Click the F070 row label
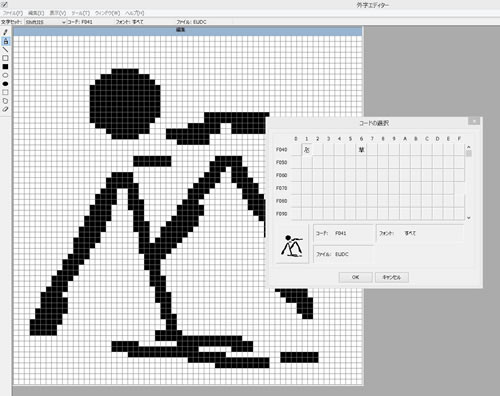 coord(281,188)
